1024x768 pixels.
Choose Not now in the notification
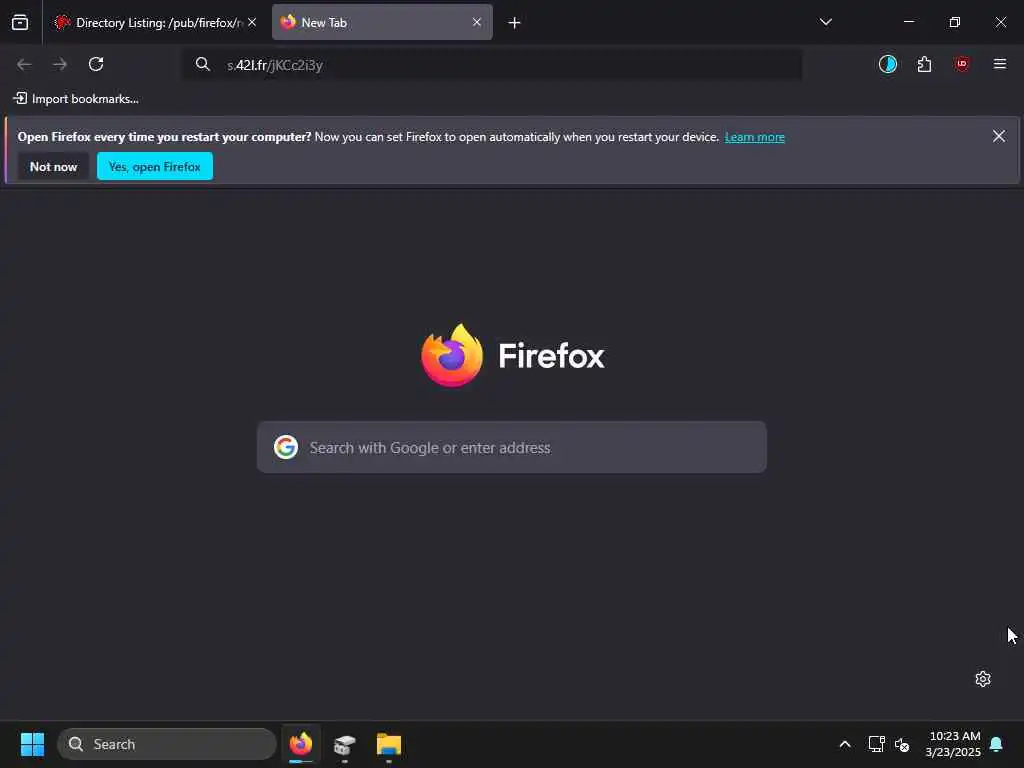pos(53,167)
